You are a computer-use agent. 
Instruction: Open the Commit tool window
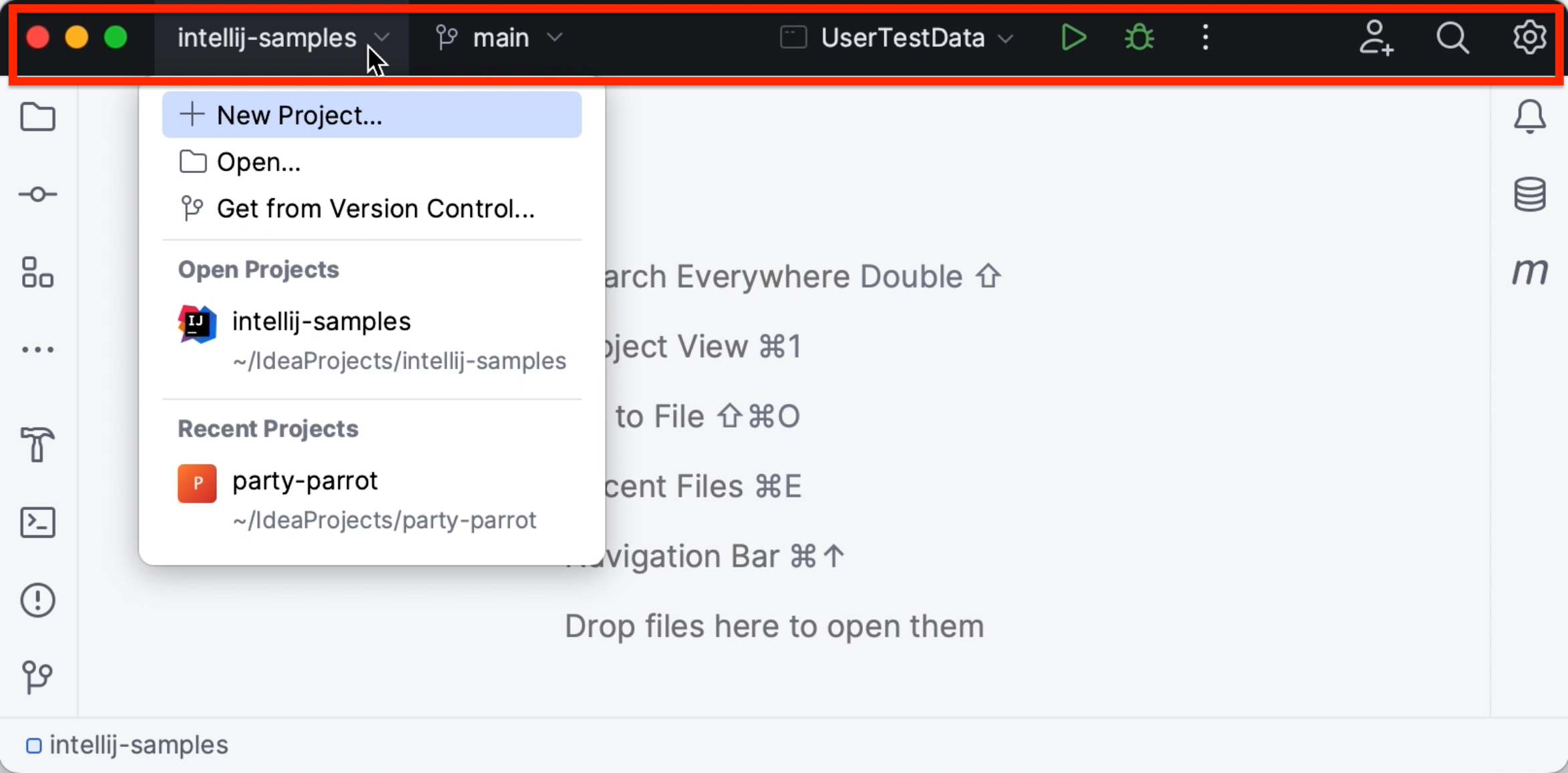(37, 194)
